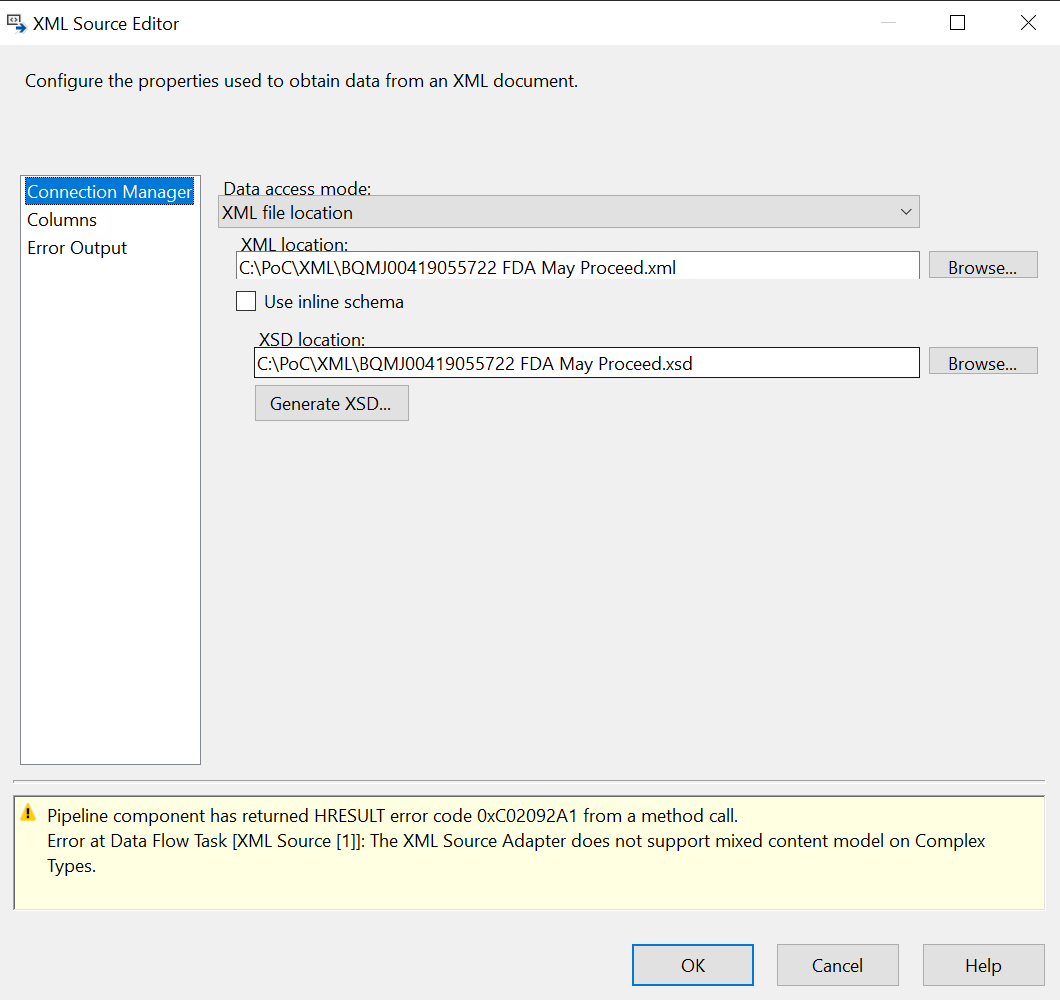Click the chevron arrow of XML file location
The height and width of the screenshot is (1000, 1060).
tap(905, 212)
